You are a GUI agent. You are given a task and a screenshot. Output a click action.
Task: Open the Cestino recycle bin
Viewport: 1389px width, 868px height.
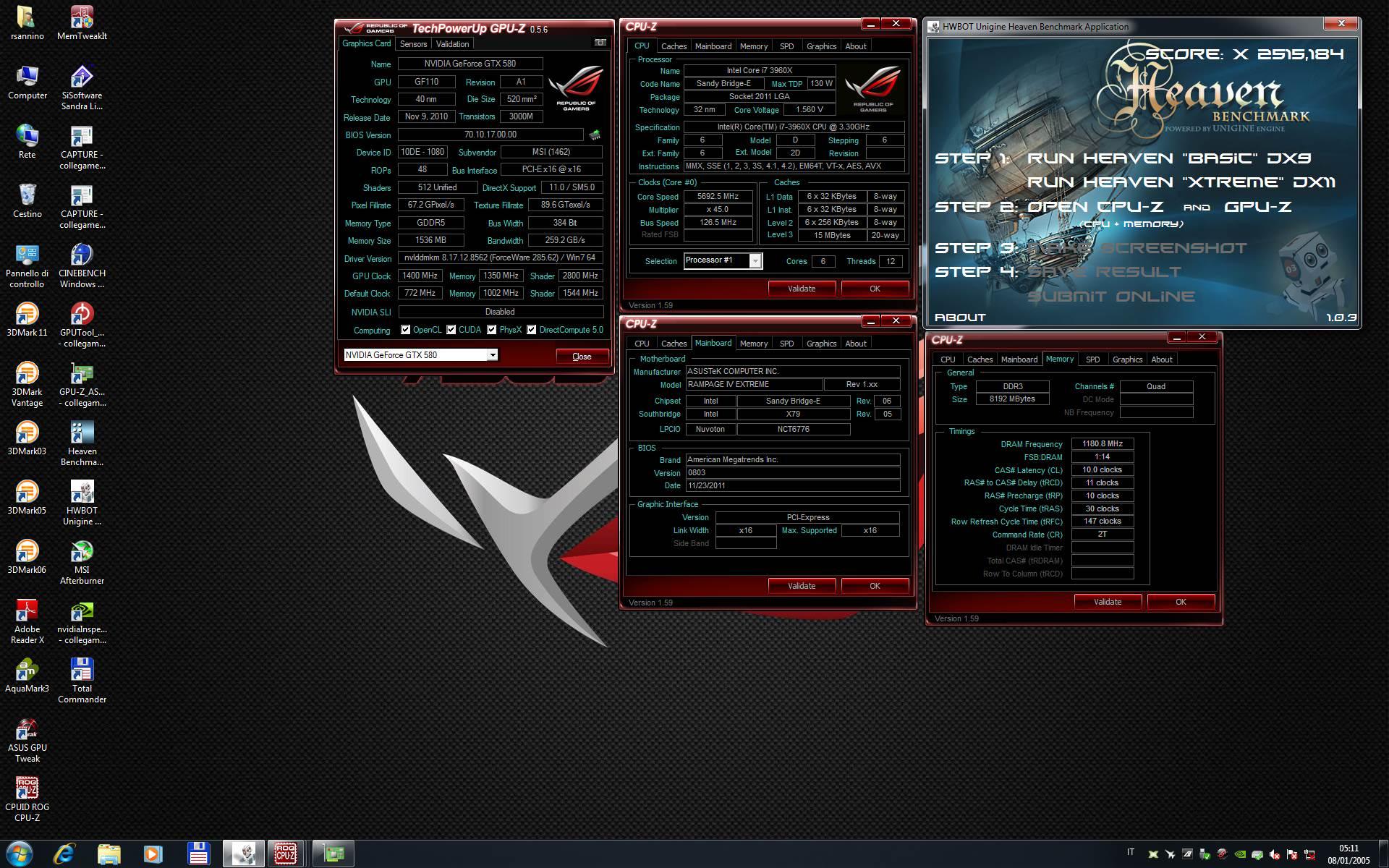[x=27, y=200]
